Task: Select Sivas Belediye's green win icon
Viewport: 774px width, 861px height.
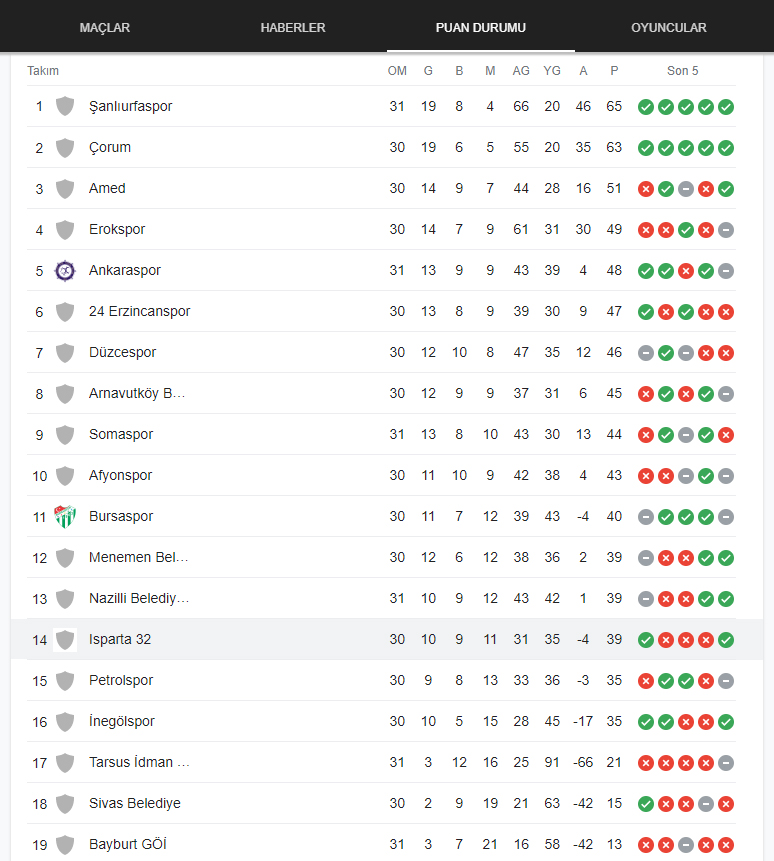Action: 646,804
